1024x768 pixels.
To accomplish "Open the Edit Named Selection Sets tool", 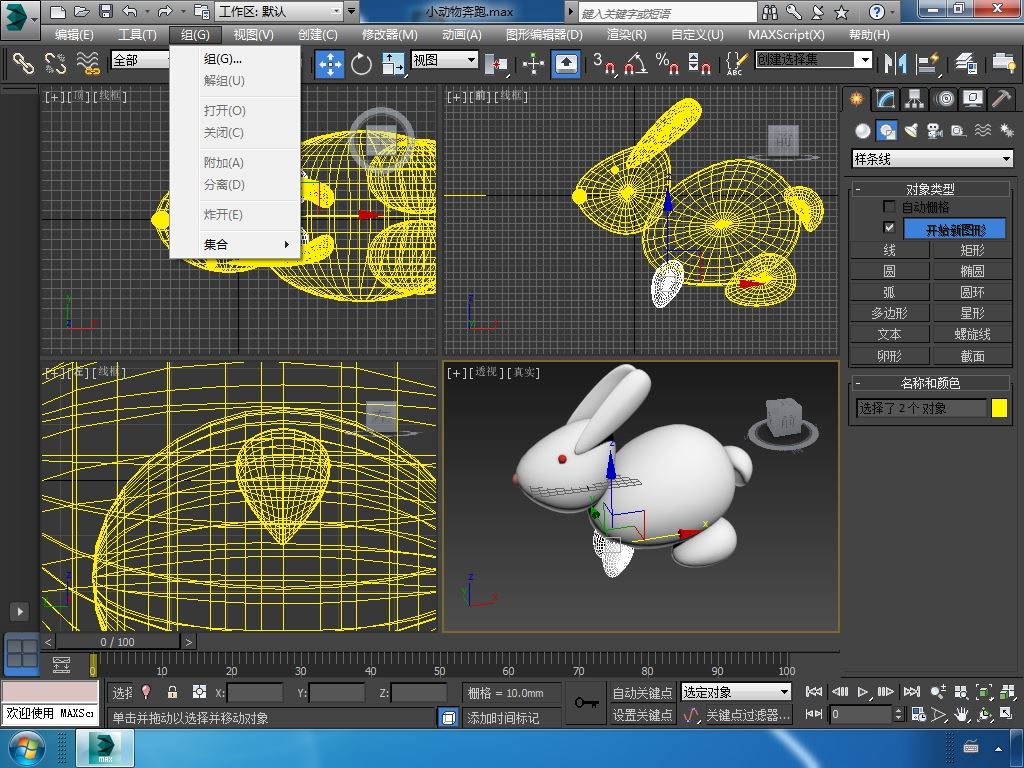I will 735,64.
